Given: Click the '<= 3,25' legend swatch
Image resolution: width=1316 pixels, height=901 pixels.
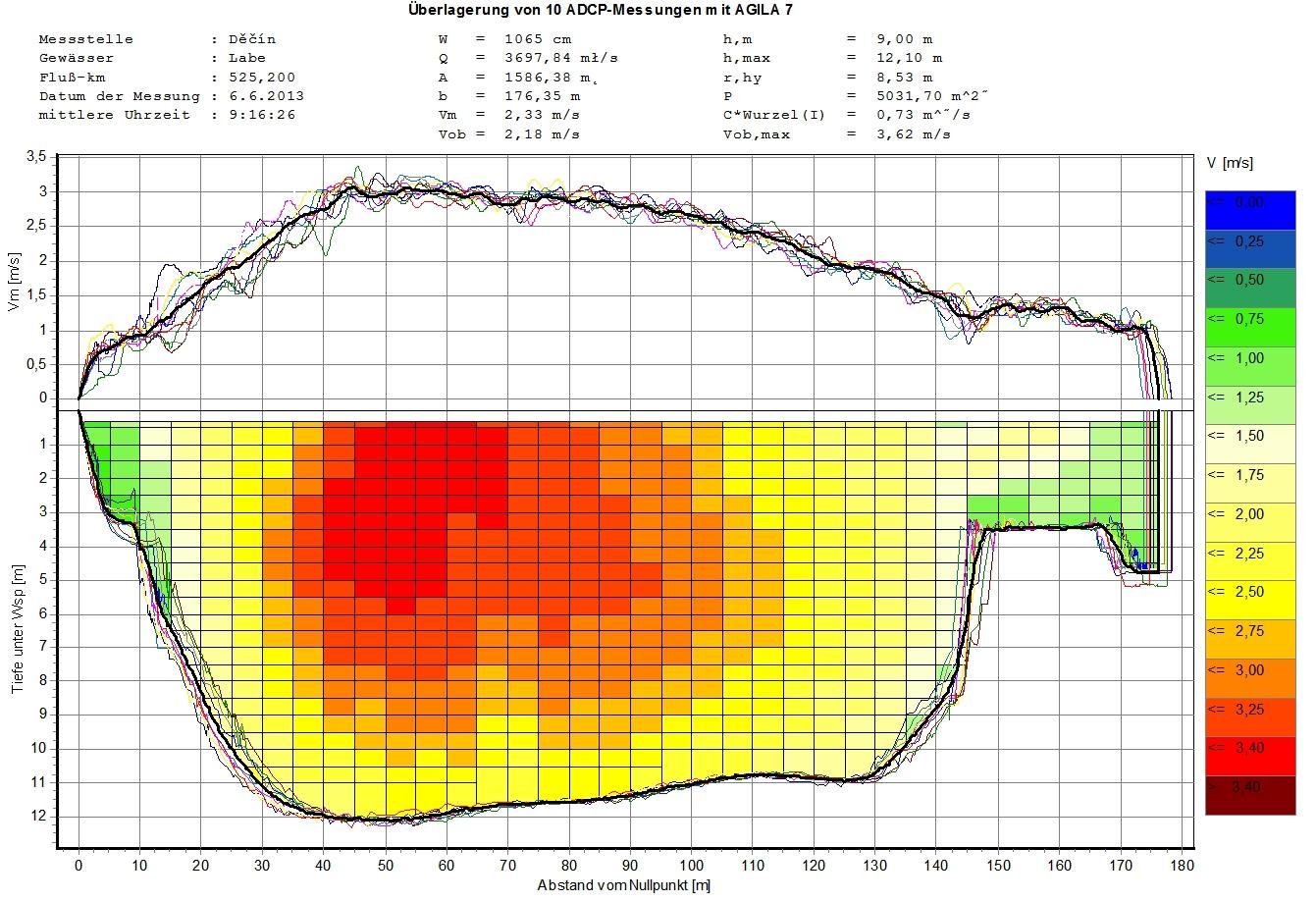Looking at the screenshot, I should click(1250, 715).
